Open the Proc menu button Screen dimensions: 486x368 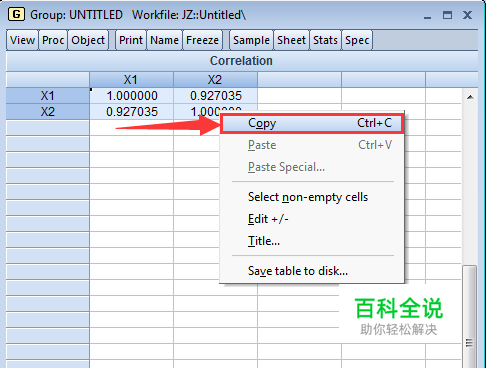pos(53,40)
